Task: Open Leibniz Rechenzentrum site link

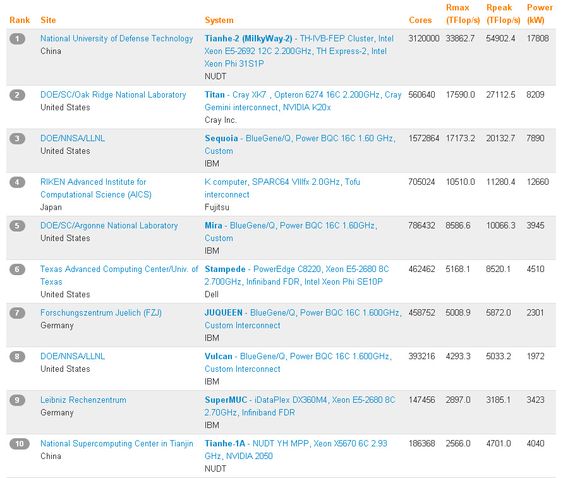Action: pos(83,400)
